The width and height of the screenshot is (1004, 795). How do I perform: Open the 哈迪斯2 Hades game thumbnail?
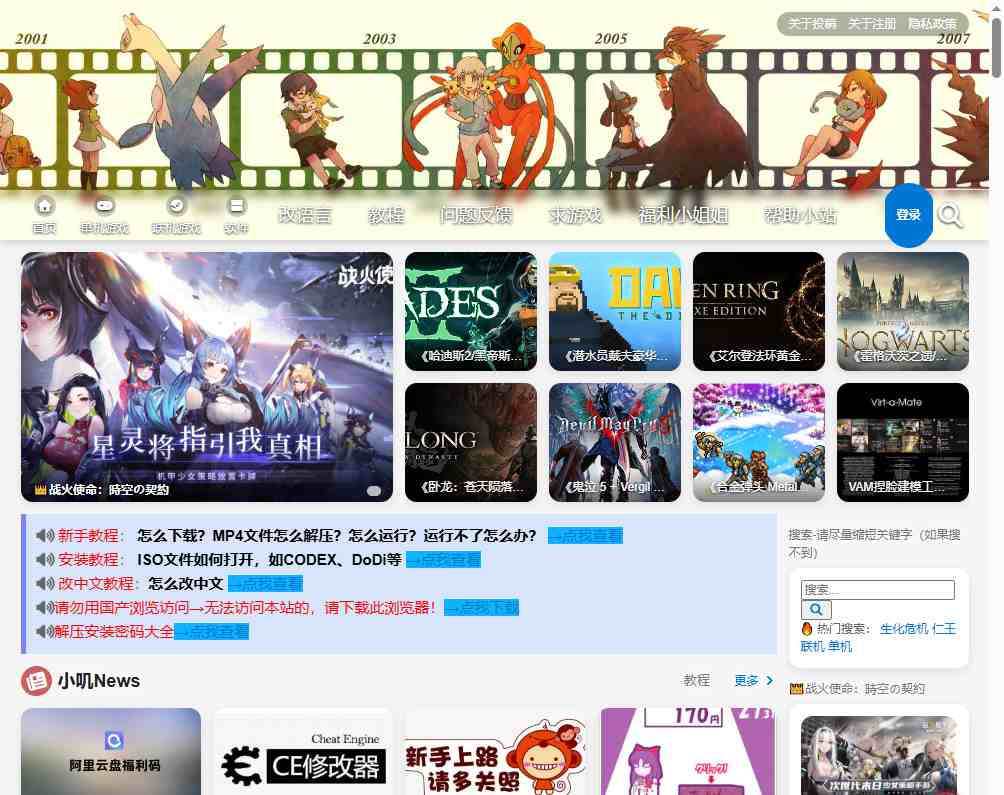[x=471, y=312]
